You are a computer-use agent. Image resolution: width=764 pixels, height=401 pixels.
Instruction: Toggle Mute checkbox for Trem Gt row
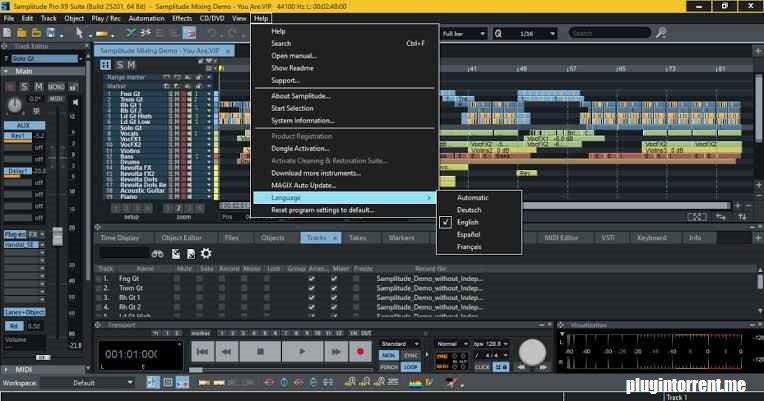pyautogui.click(x=177, y=288)
